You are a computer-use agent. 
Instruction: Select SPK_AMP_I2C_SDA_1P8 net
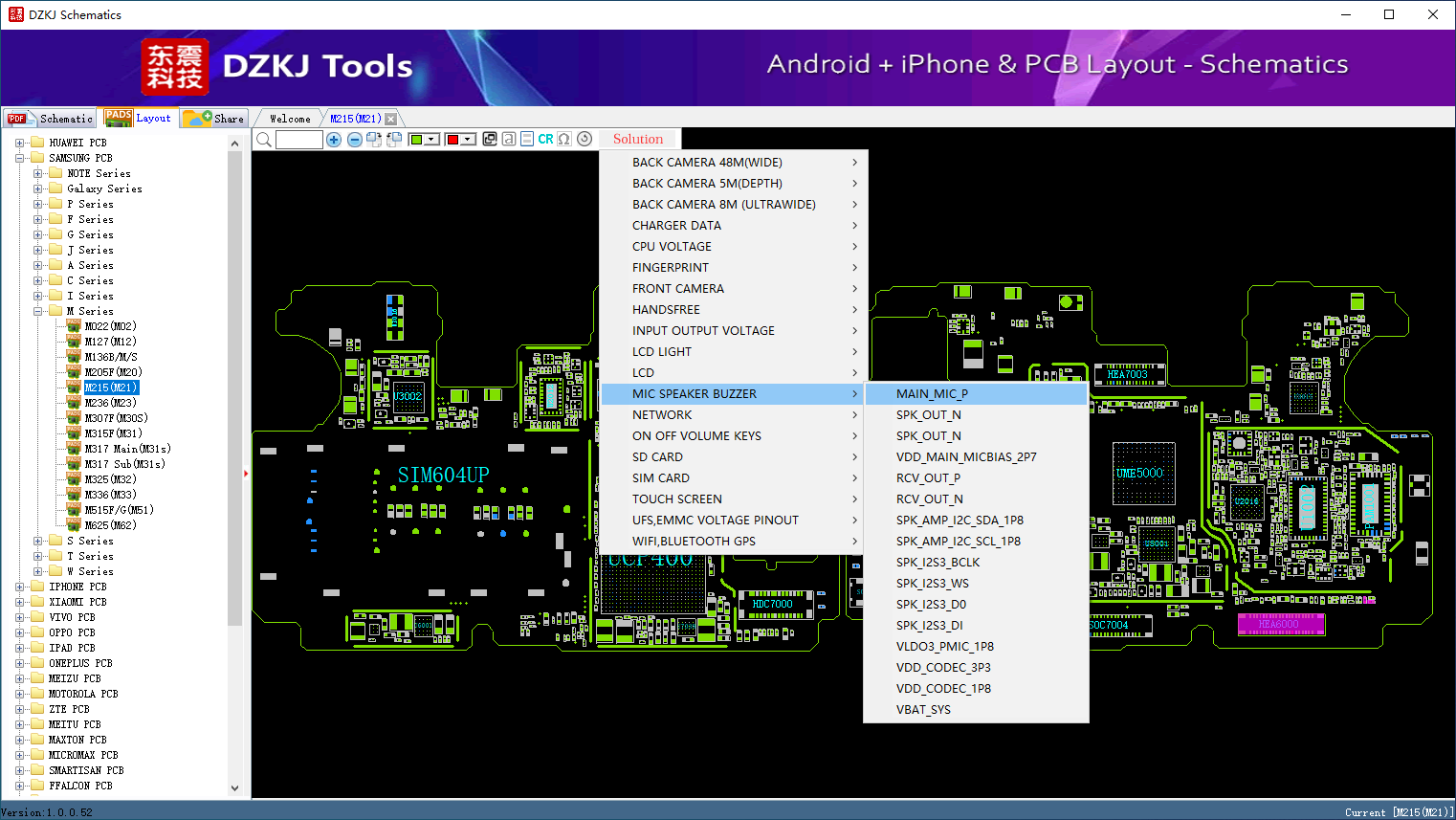coord(976,521)
